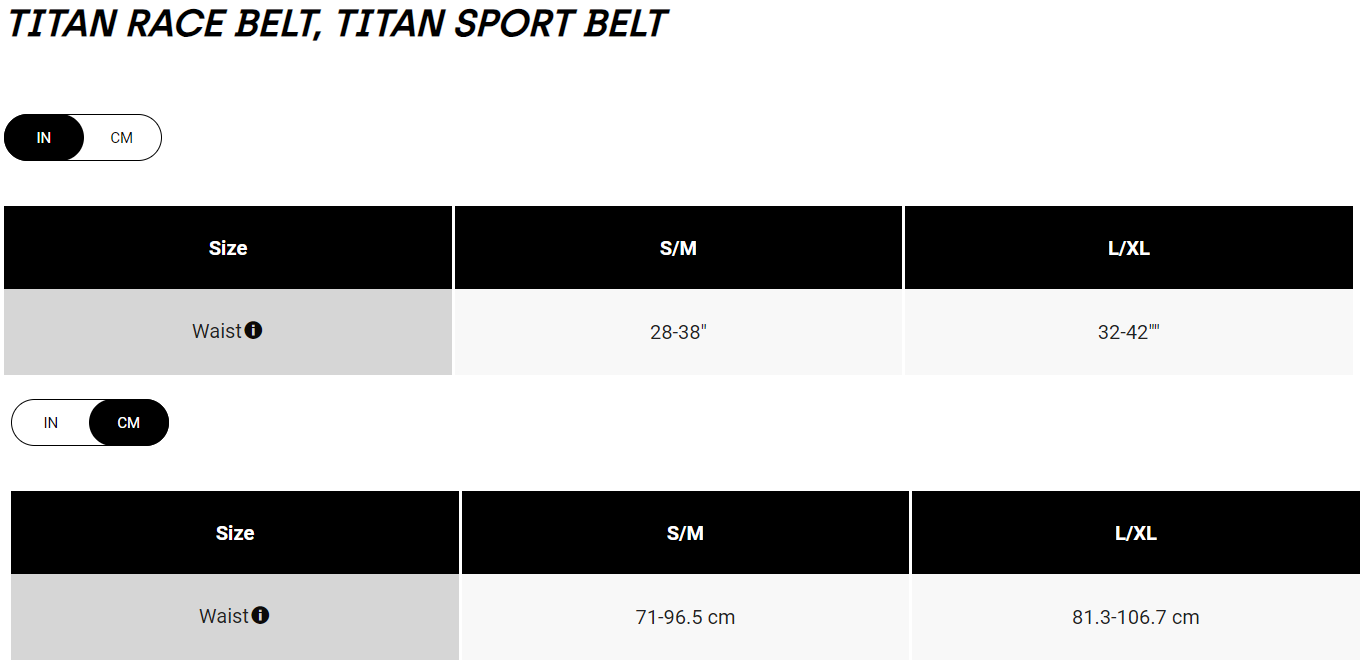Viewport: 1370px width, 672px height.
Task: Click the info icon beside Waist in inches table
Action: (x=254, y=330)
